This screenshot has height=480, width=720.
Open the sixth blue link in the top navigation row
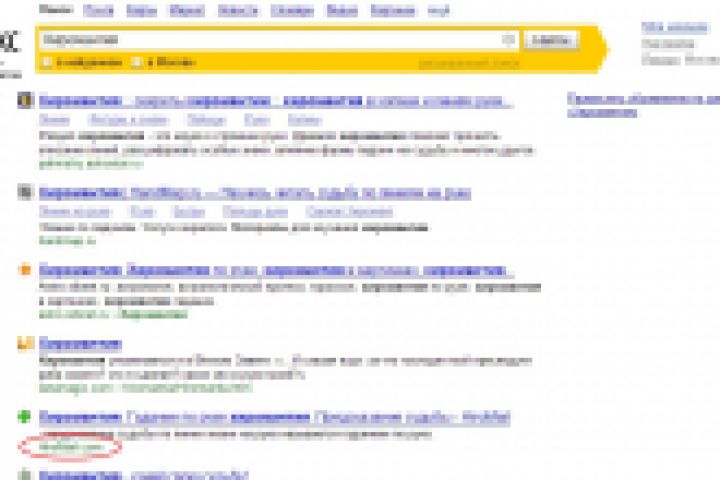point(342,11)
